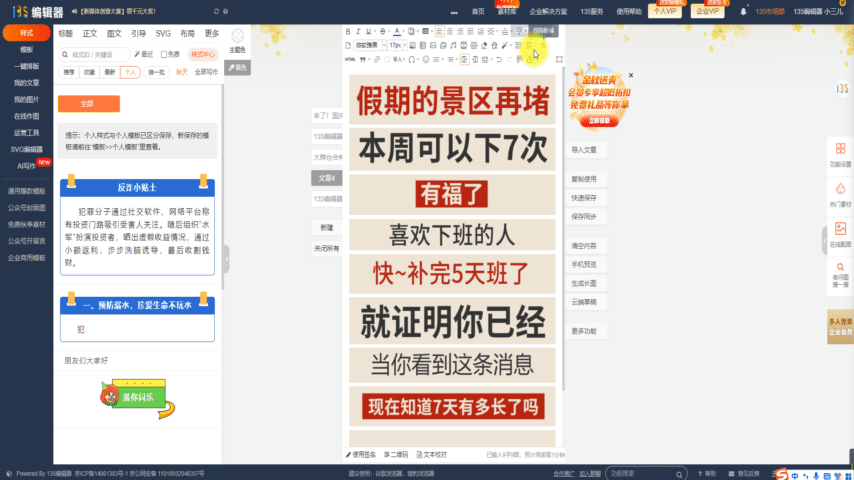Image resolution: width=854 pixels, height=480 pixels.
Task: Open the notification bell
Action: tap(743, 11)
